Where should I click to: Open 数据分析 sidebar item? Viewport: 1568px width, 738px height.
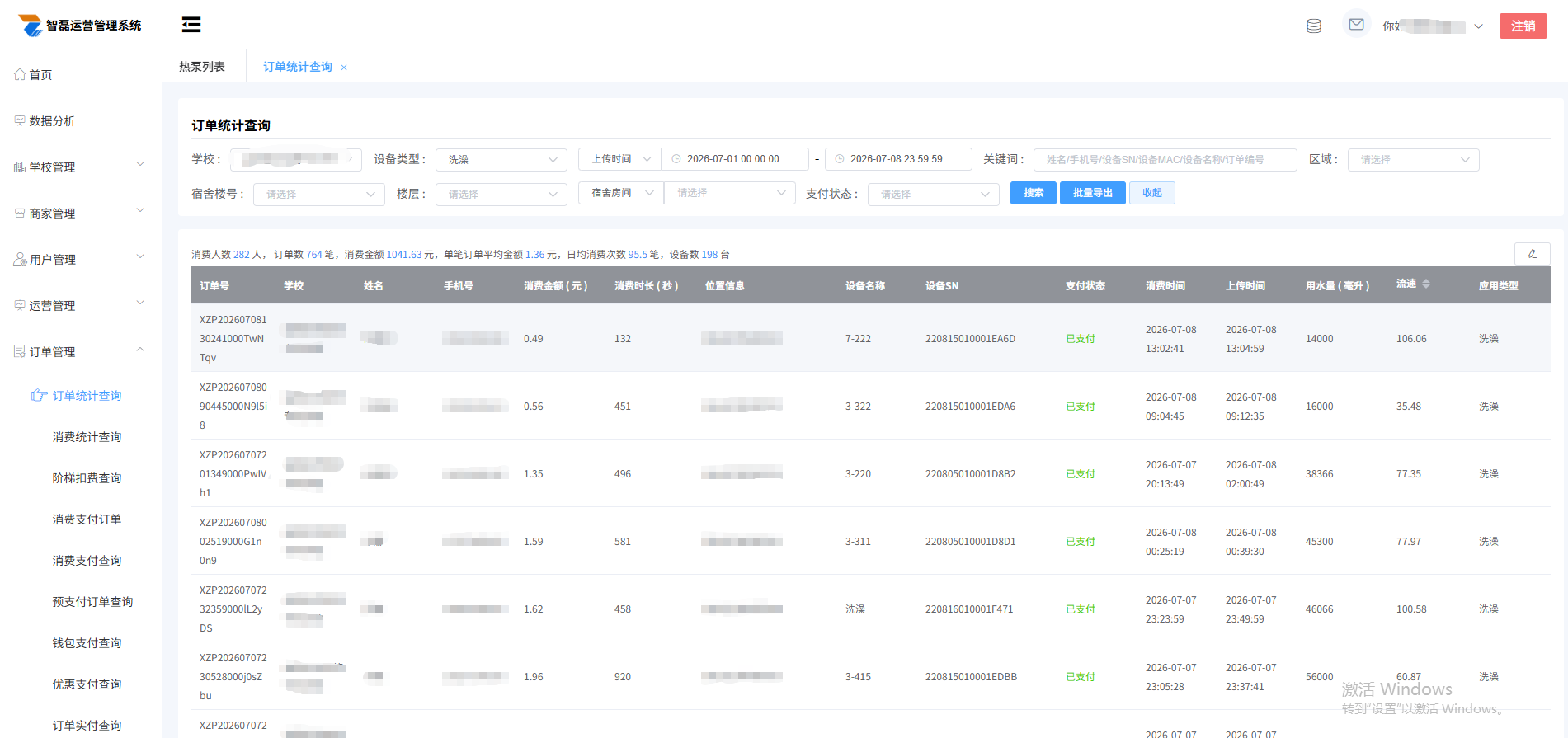pos(45,121)
